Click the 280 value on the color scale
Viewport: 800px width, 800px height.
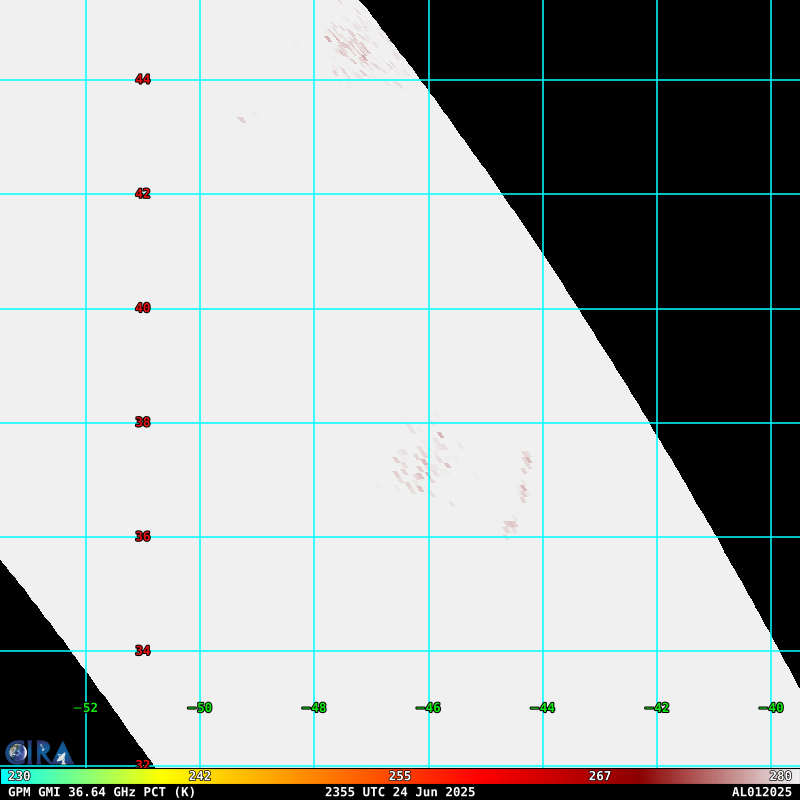click(781, 776)
